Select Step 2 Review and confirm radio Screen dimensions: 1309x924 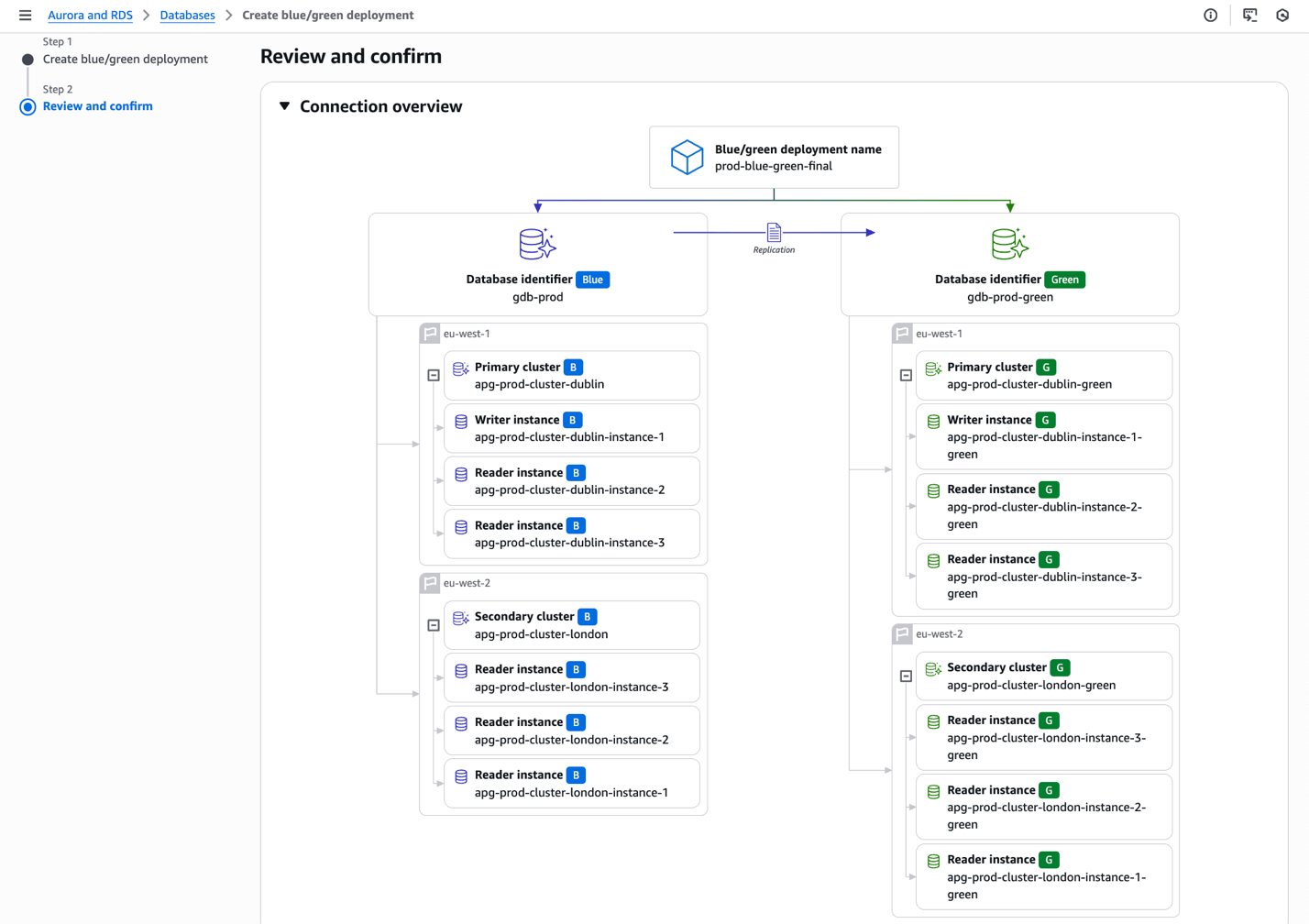[x=27, y=107]
